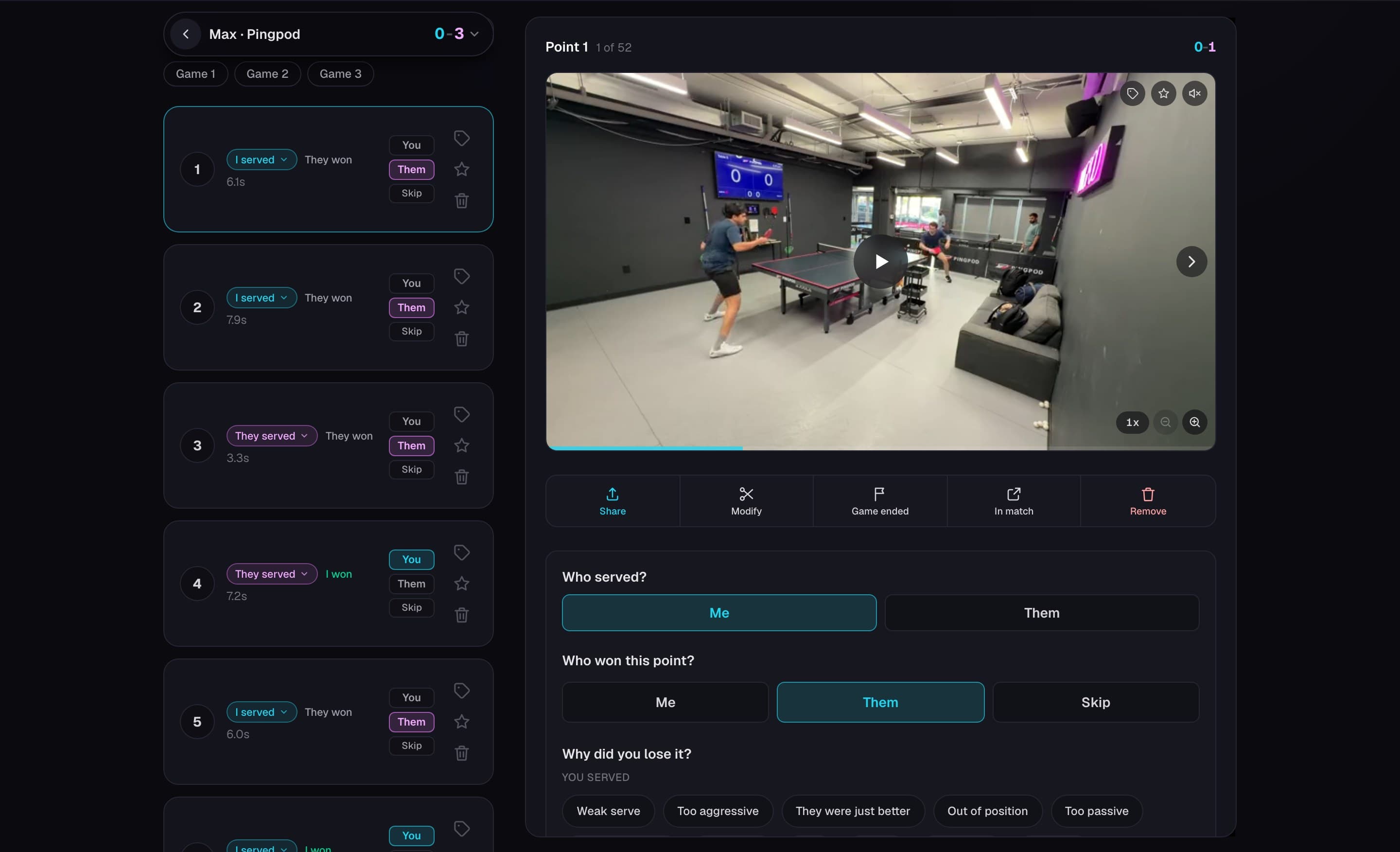The image size is (1400, 852).
Task: Delete point 3 with trash icon
Action: (x=461, y=477)
